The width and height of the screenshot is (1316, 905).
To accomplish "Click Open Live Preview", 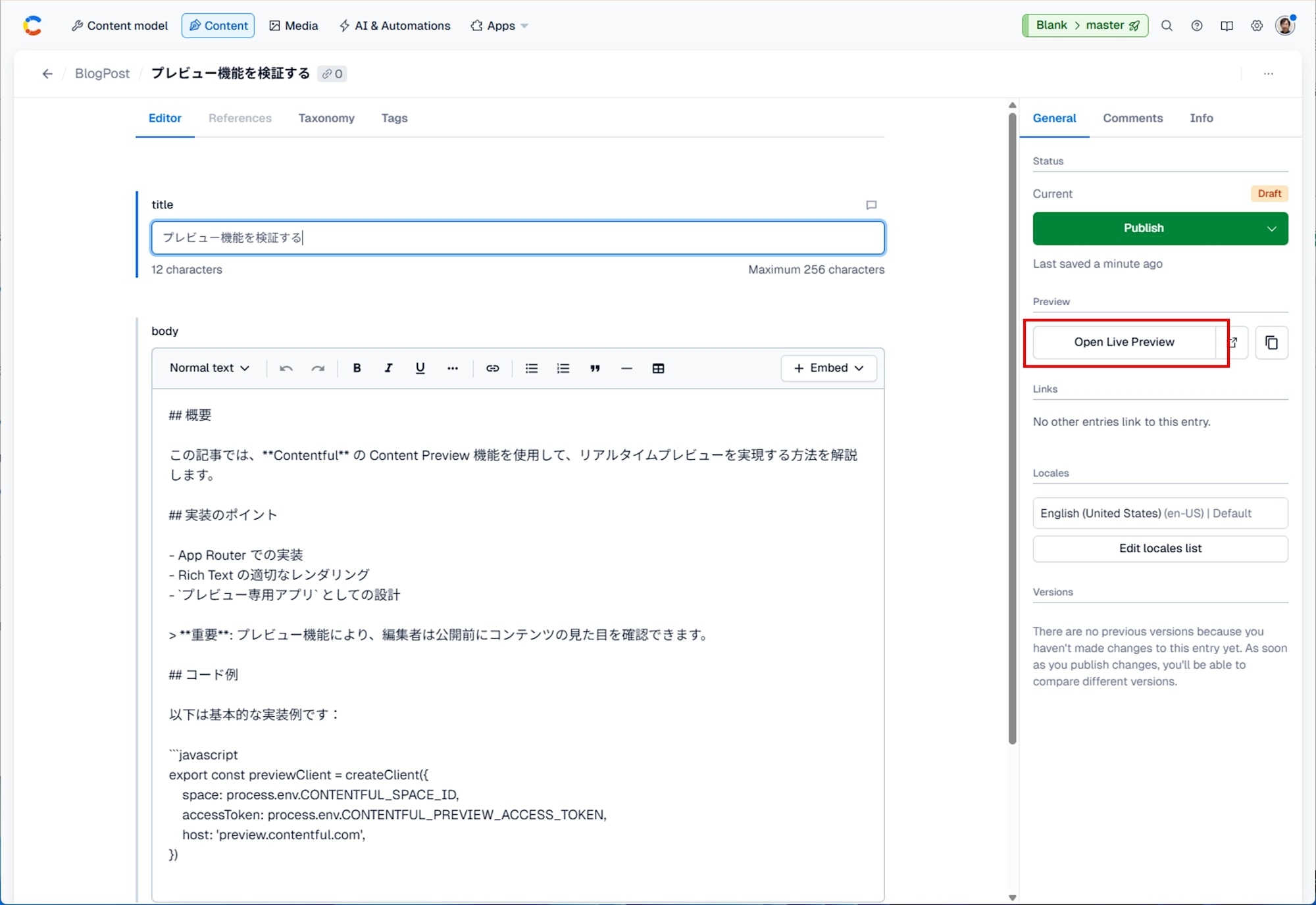I will [x=1124, y=342].
